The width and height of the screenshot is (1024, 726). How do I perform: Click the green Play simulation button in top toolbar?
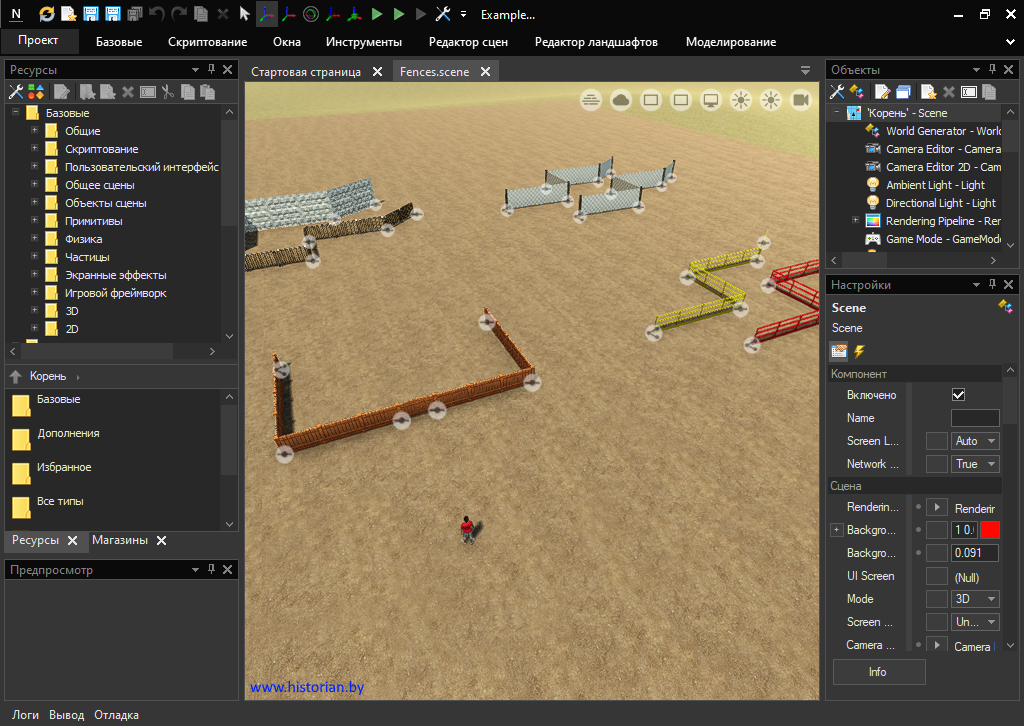(x=377, y=14)
